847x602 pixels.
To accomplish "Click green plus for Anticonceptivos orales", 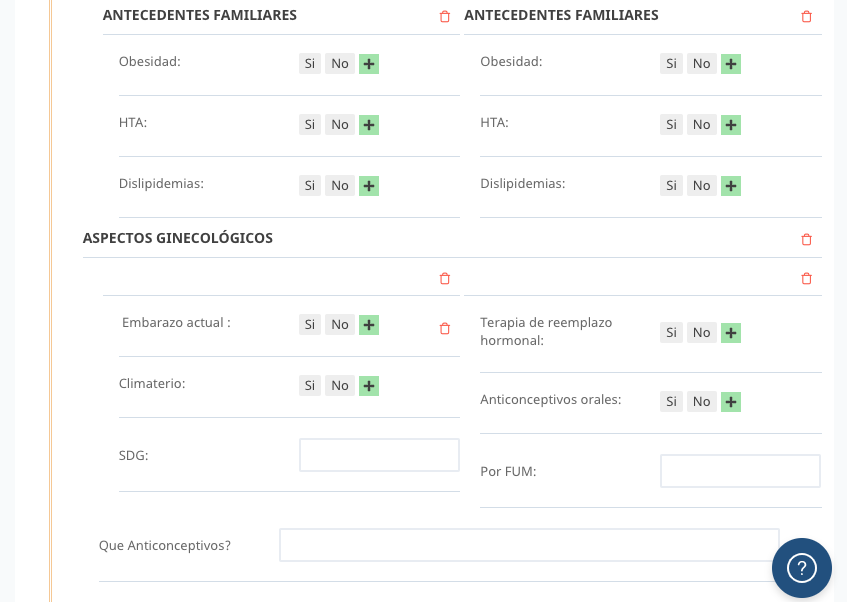I will (731, 402).
